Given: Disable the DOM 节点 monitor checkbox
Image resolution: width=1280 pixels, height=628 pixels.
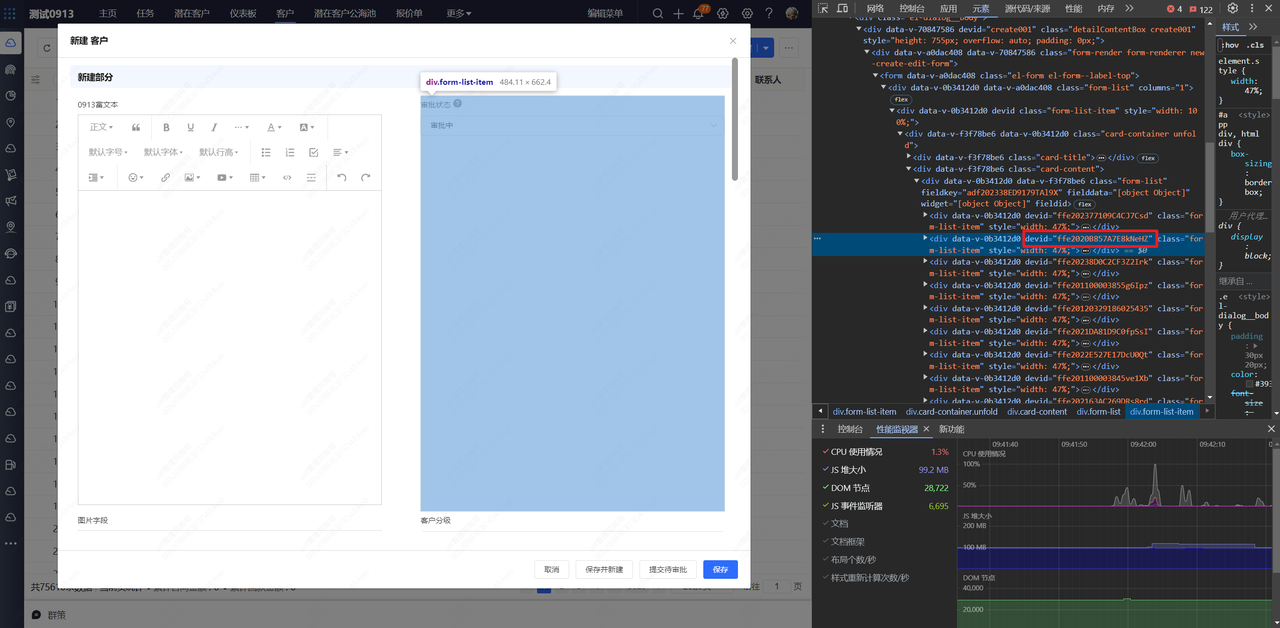Looking at the screenshot, I should point(823,488).
